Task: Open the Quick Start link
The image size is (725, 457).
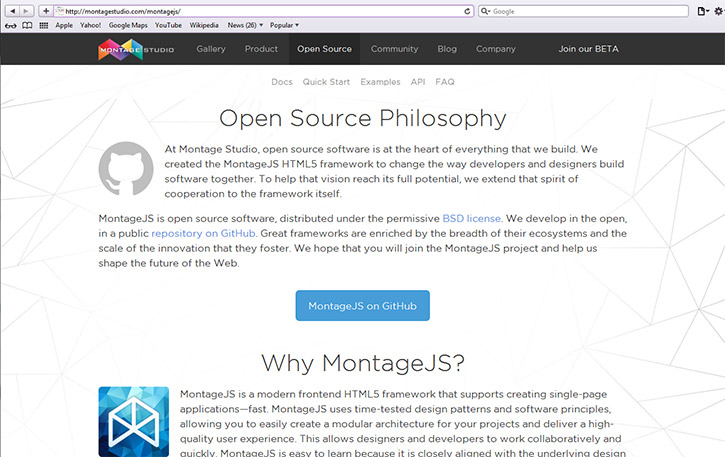Action: (x=326, y=82)
